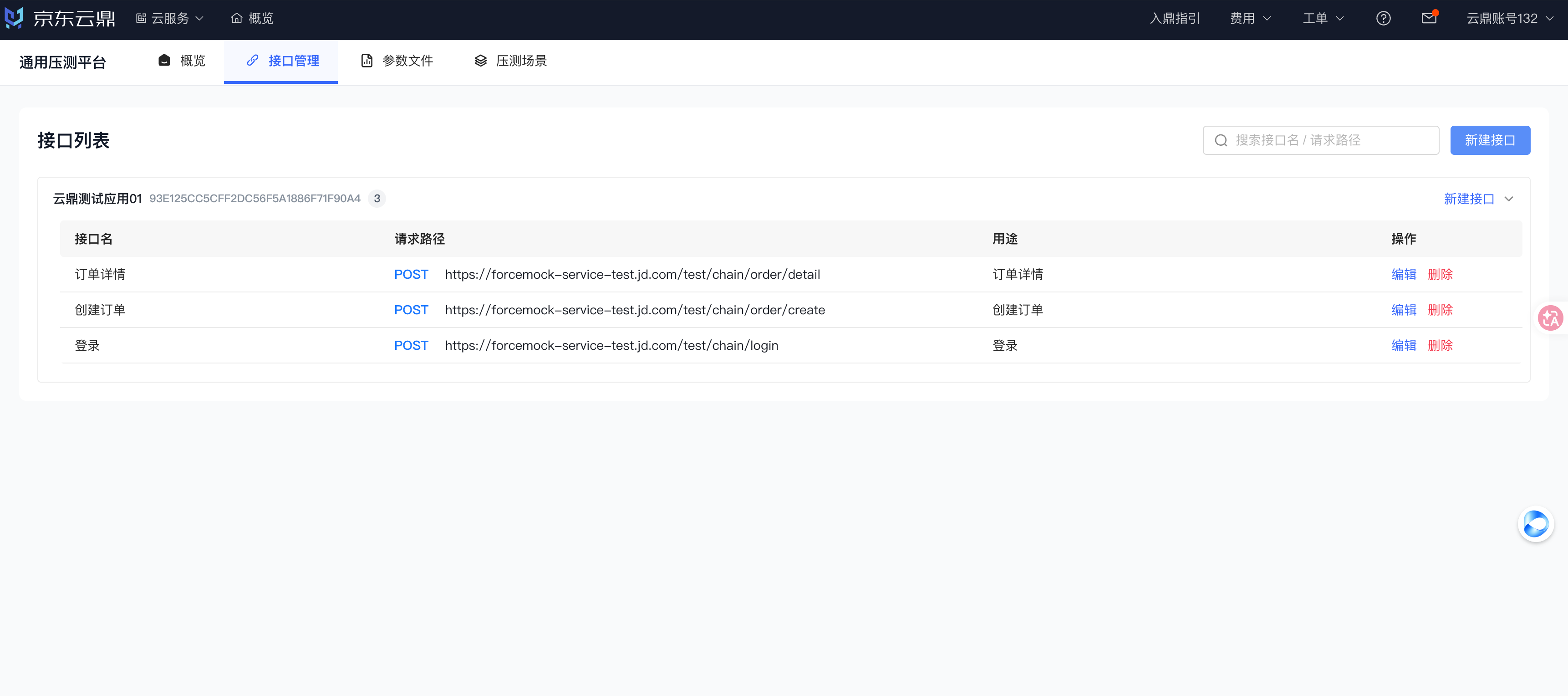Viewport: 1568px width, 696px height.
Task: Collapse the 云鼎测试应用01 section chevron
Action: tap(1508, 199)
